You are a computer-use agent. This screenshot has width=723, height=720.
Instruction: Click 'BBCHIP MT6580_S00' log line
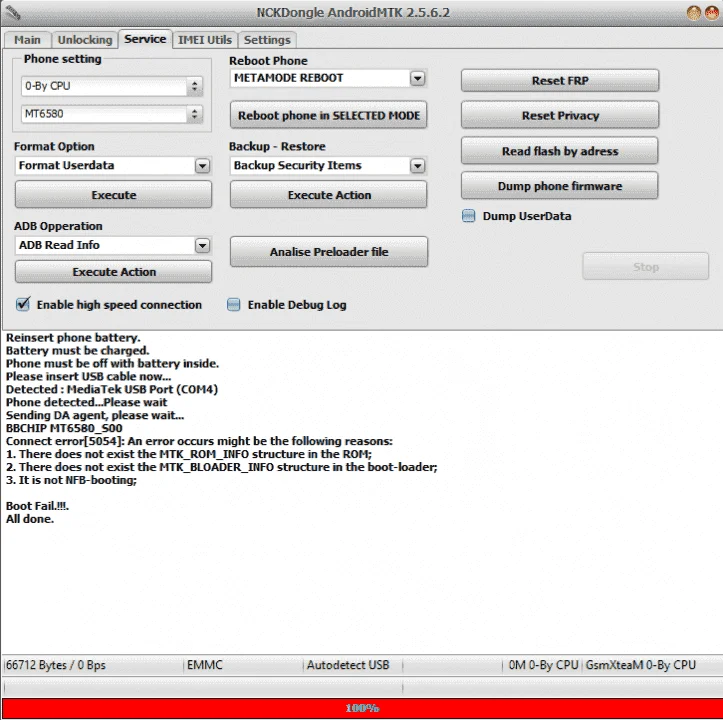(x=64, y=428)
